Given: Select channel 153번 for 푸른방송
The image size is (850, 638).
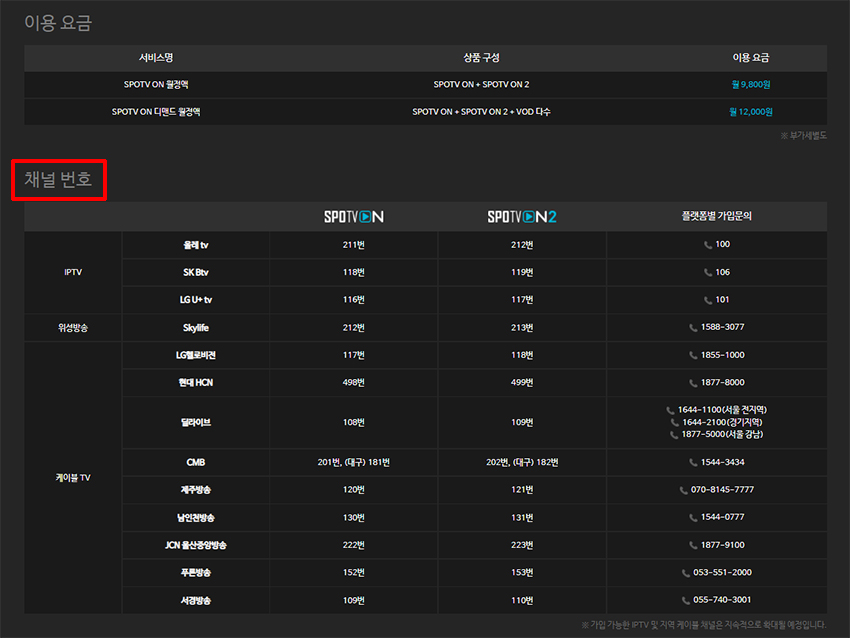Looking at the screenshot, I should (x=522, y=573).
